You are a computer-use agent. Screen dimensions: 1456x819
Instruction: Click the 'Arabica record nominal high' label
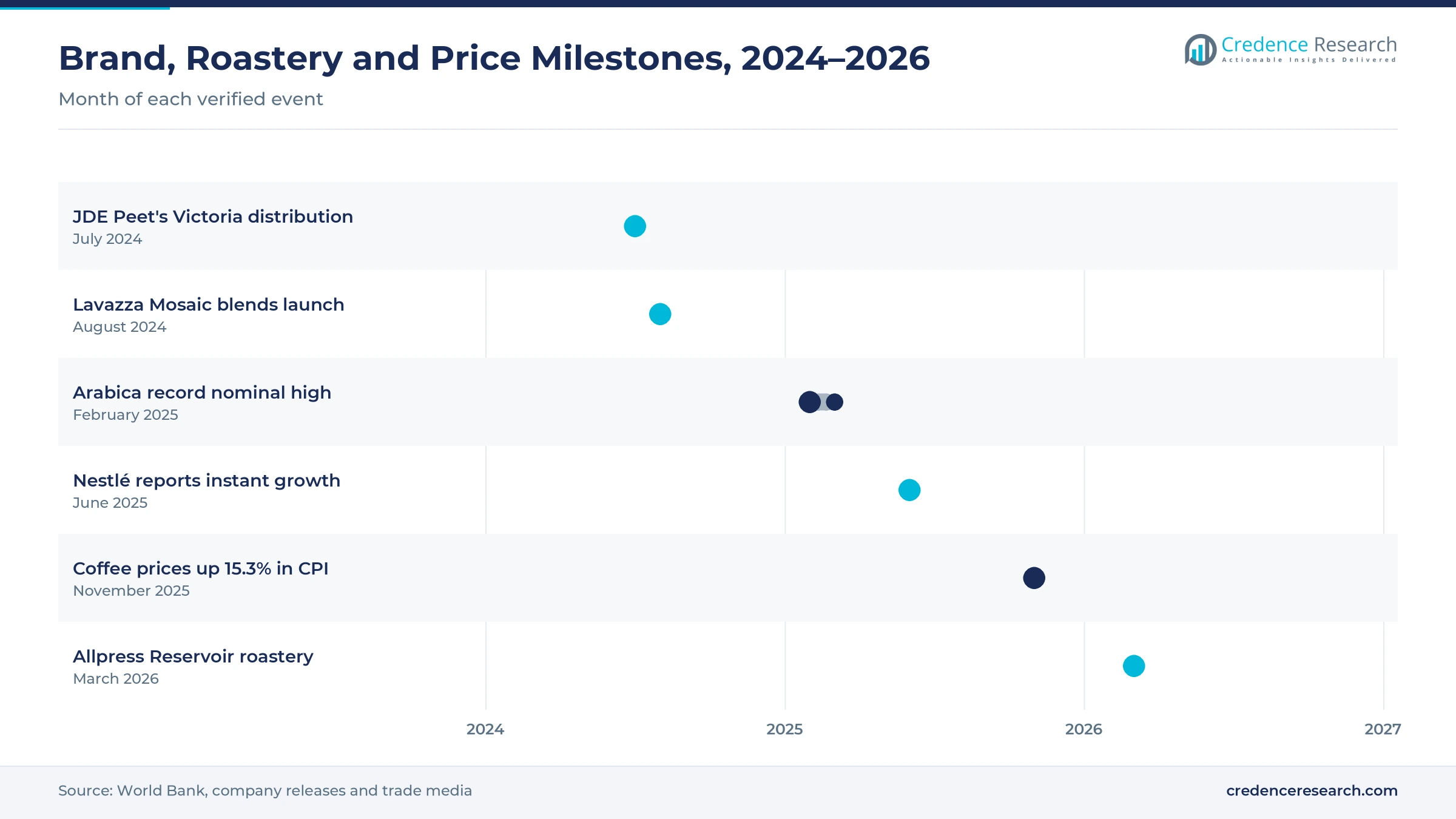[202, 393]
